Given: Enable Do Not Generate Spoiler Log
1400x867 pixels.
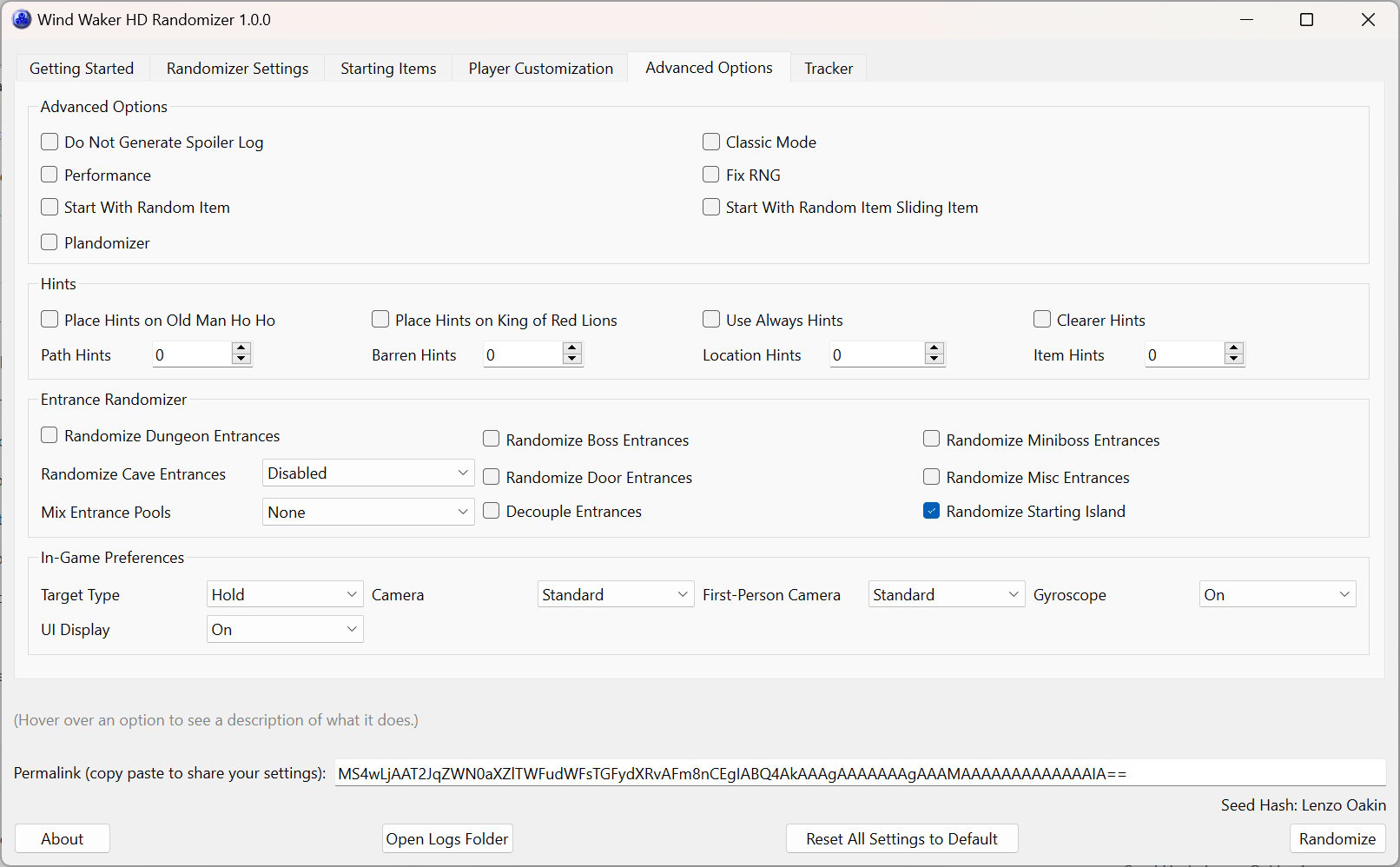Looking at the screenshot, I should point(50,142).
